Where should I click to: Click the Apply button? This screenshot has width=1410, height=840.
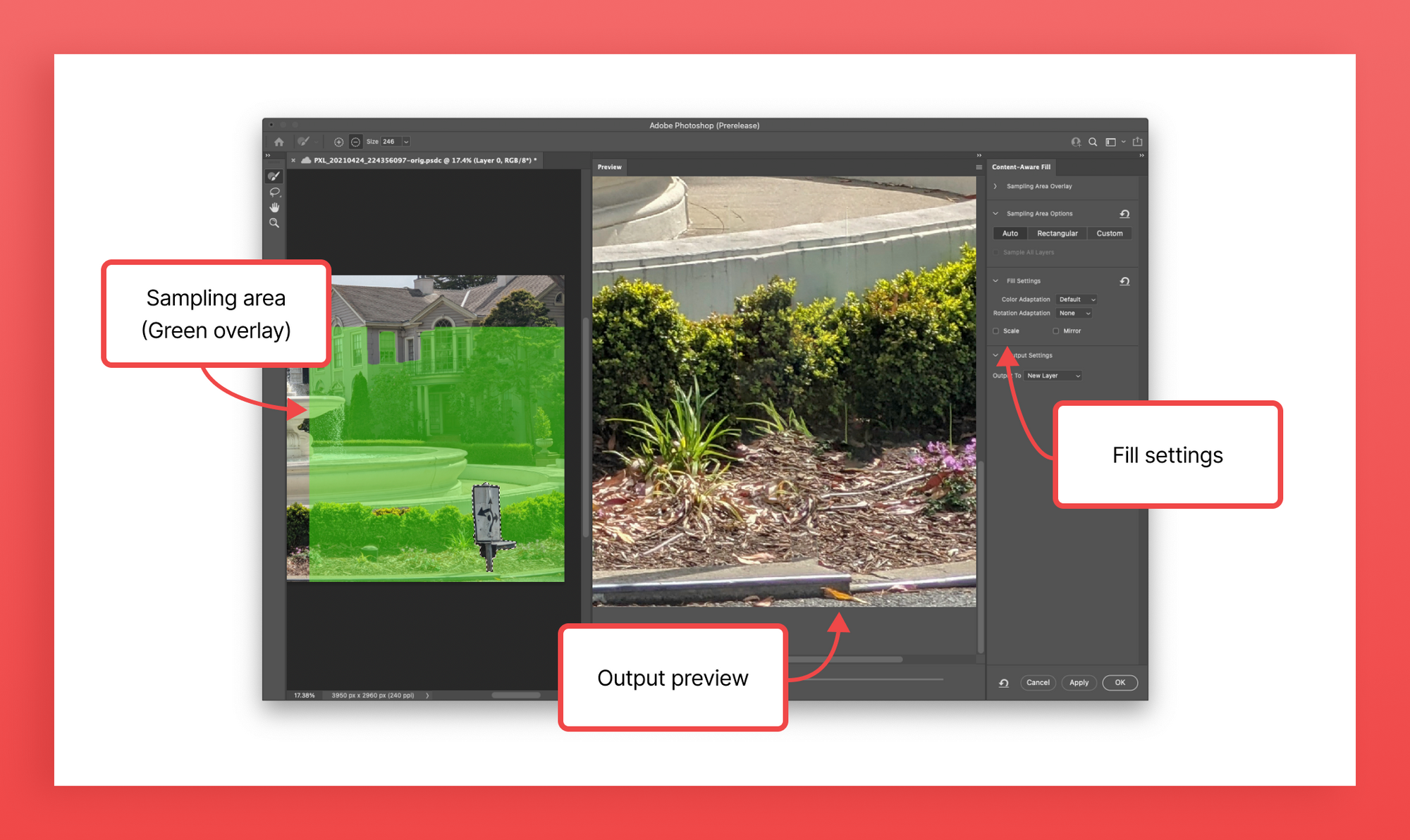click(x=1079, y=682)
